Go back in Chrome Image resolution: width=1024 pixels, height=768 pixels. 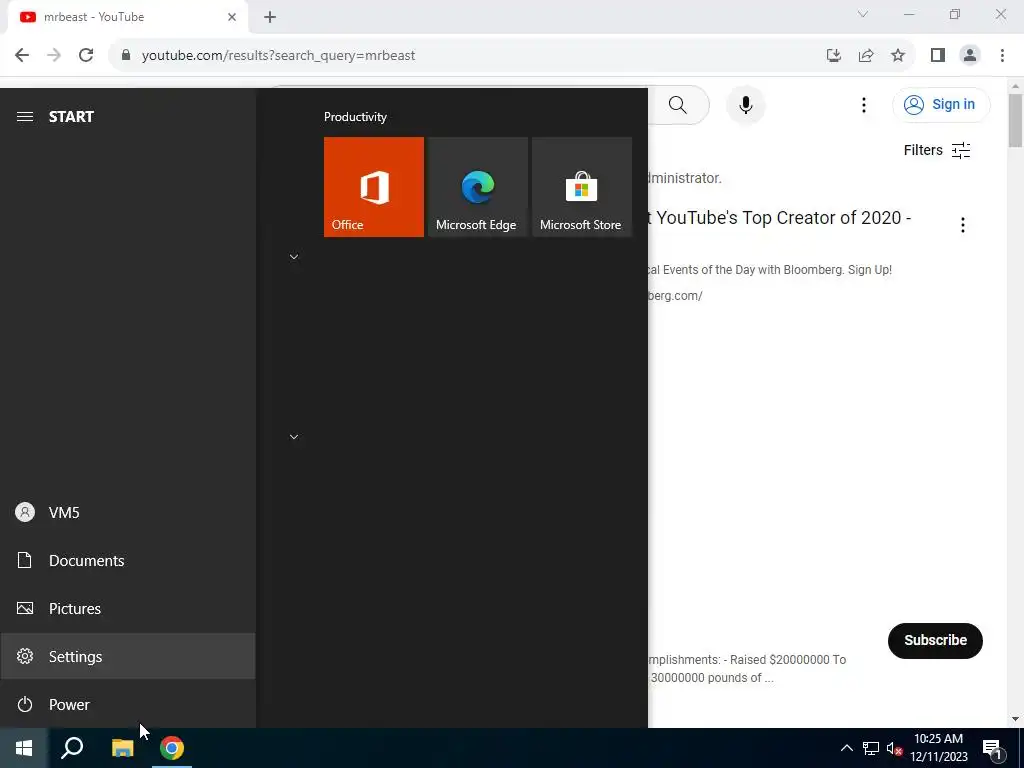pos(22,56)
